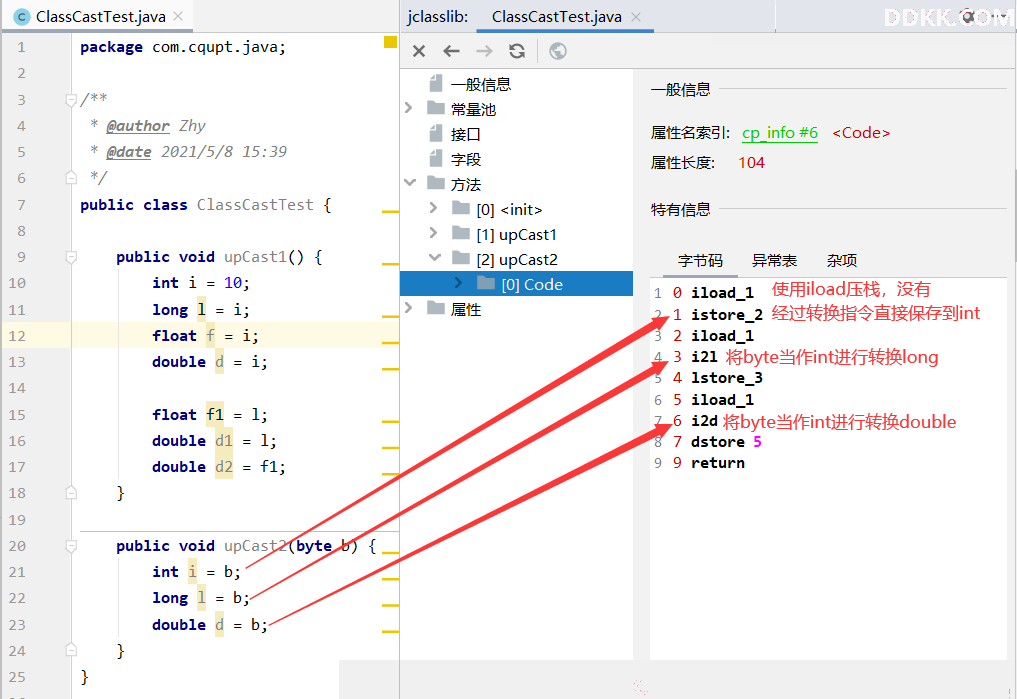
Task: Expand the [0] Code attribute node
Action: 459,282
